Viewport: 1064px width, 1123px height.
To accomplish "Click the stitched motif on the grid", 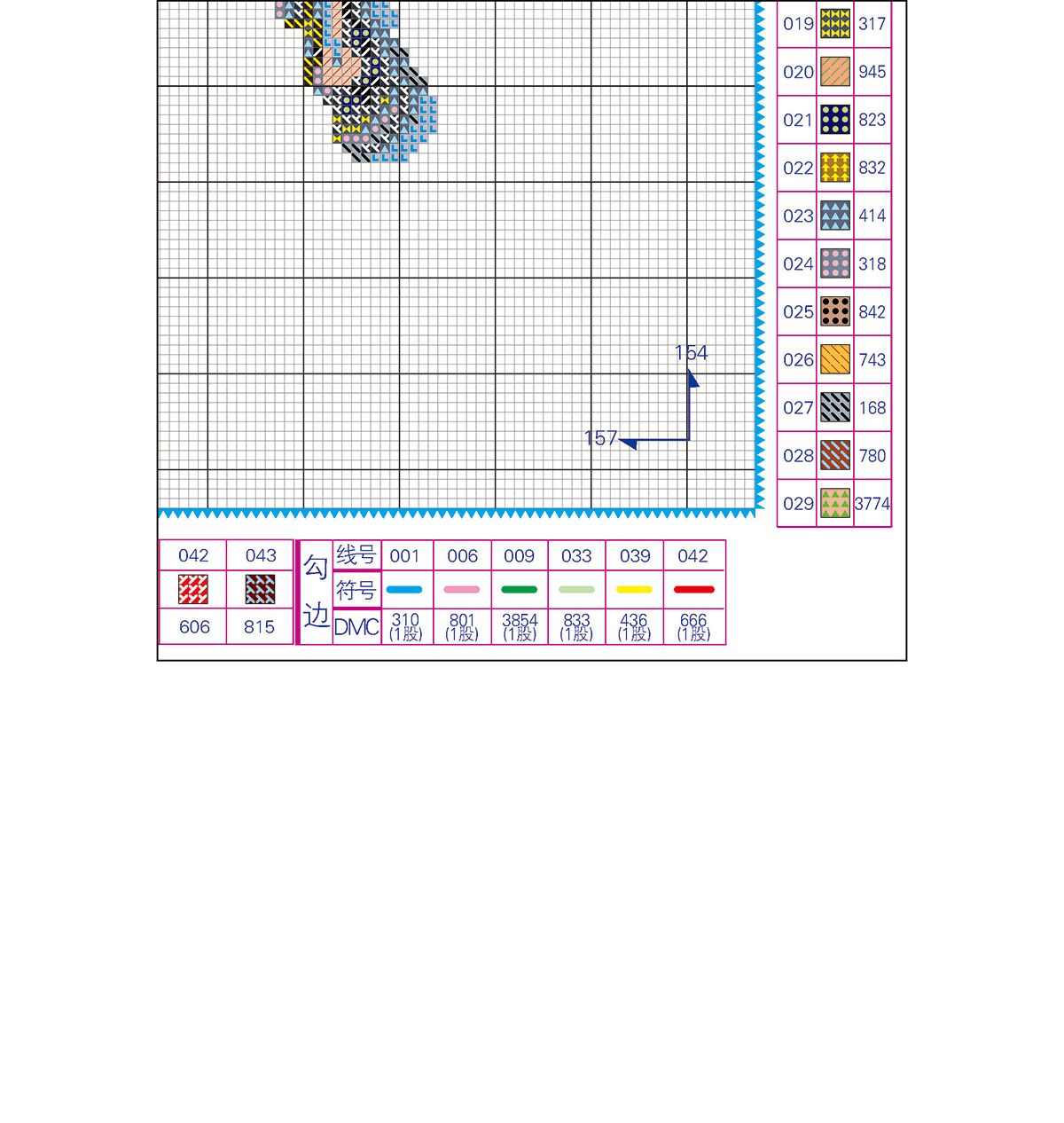I will tap(356, 80).
